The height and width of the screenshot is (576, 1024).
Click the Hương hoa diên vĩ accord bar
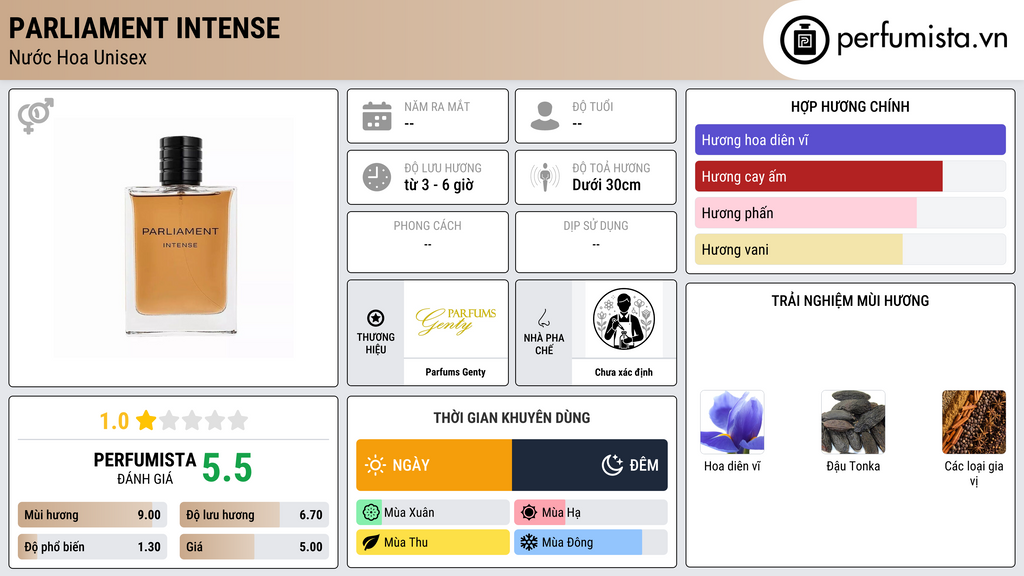pyautogui.click(x=850, y=140)
